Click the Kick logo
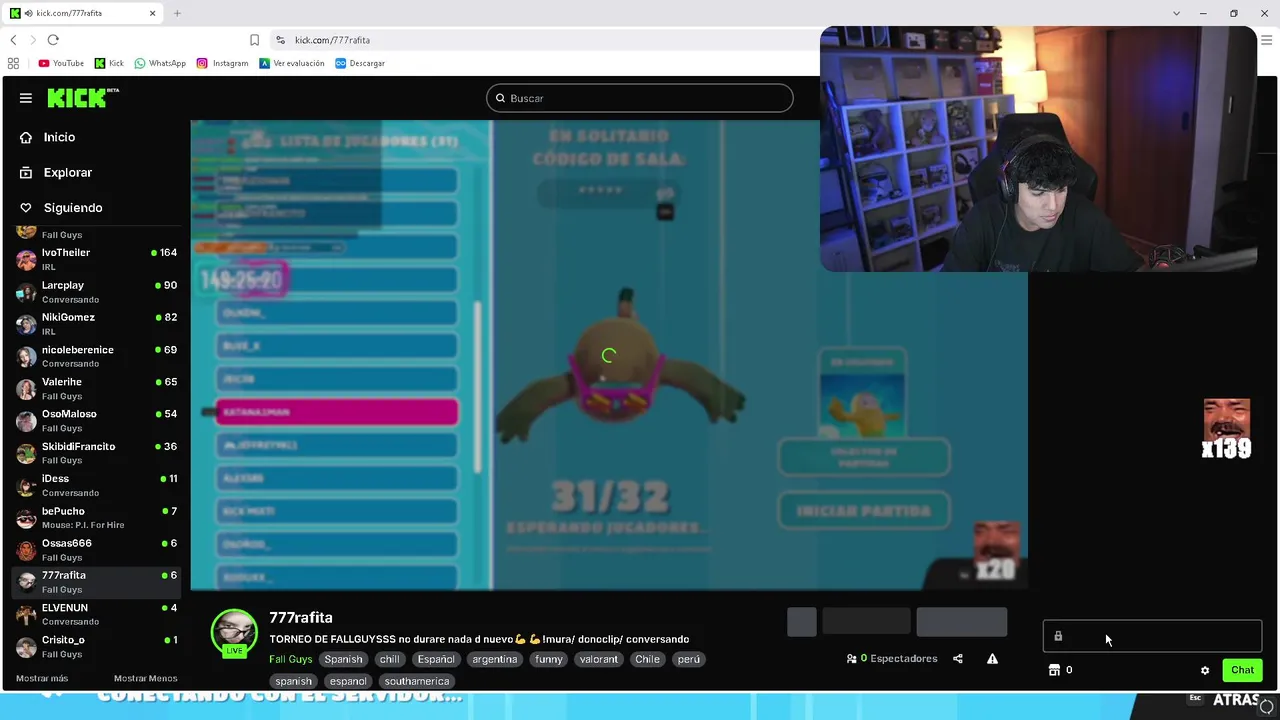This screenshot has width=1280, height=720. pos(82,98)
